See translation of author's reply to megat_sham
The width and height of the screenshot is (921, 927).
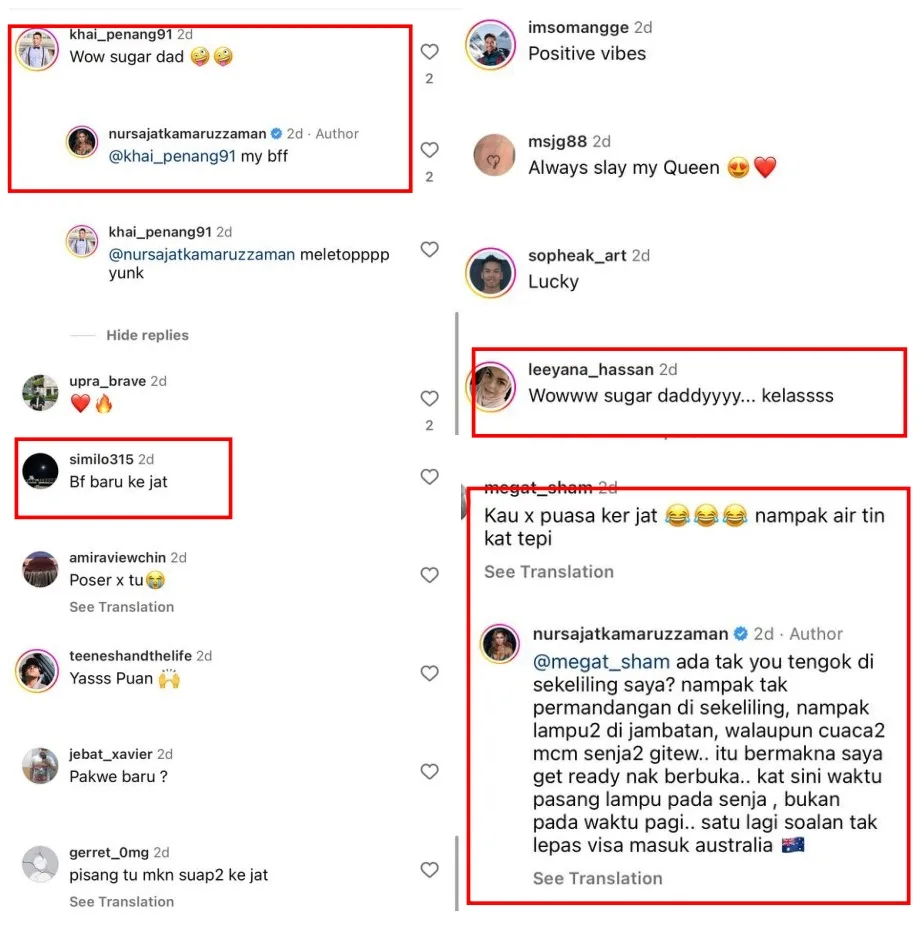pos(597,879)
